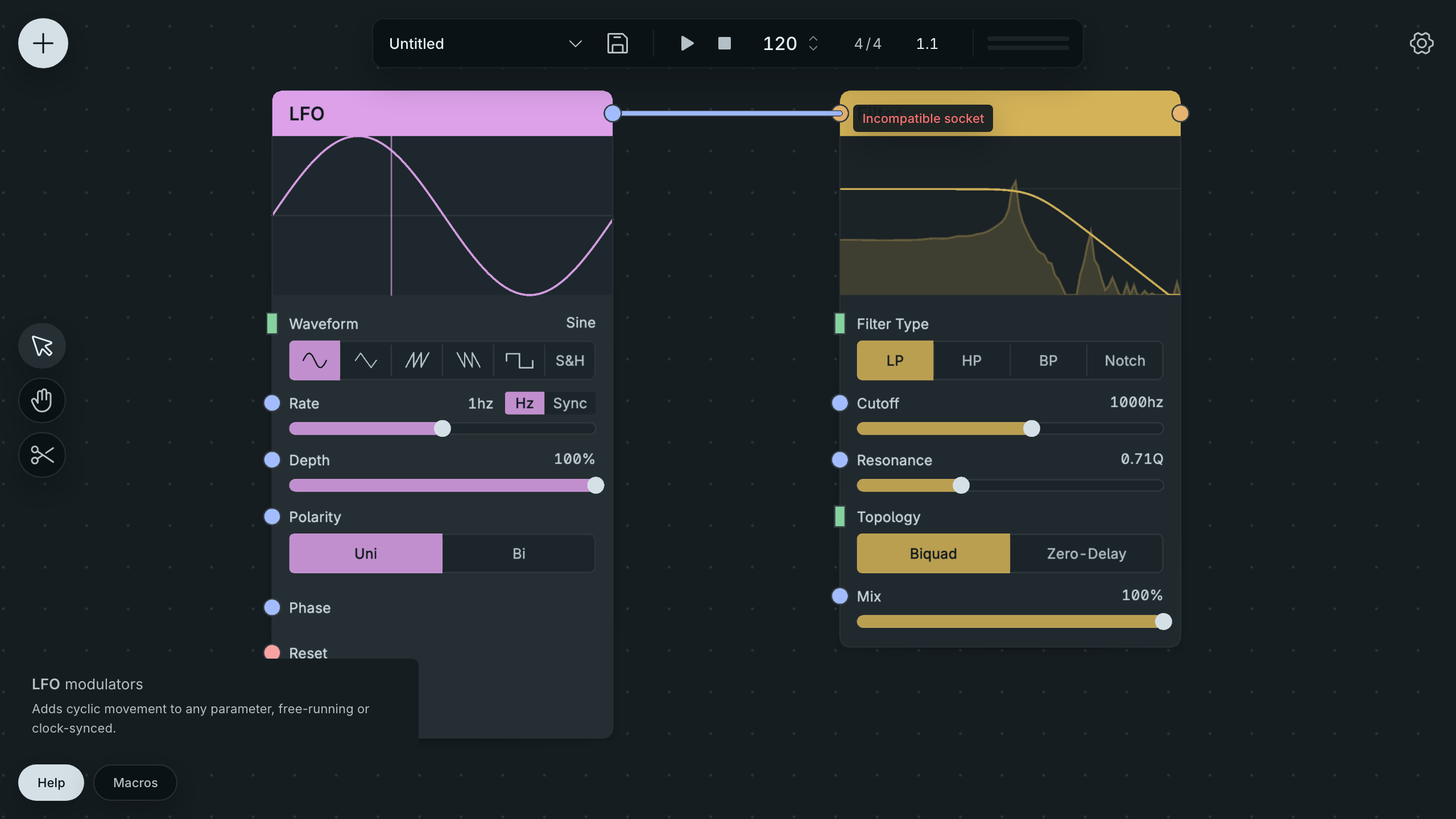Screen dimensions: 1456x819
Task: Set rate mode to Hz
Action: [x=524, y=403]
